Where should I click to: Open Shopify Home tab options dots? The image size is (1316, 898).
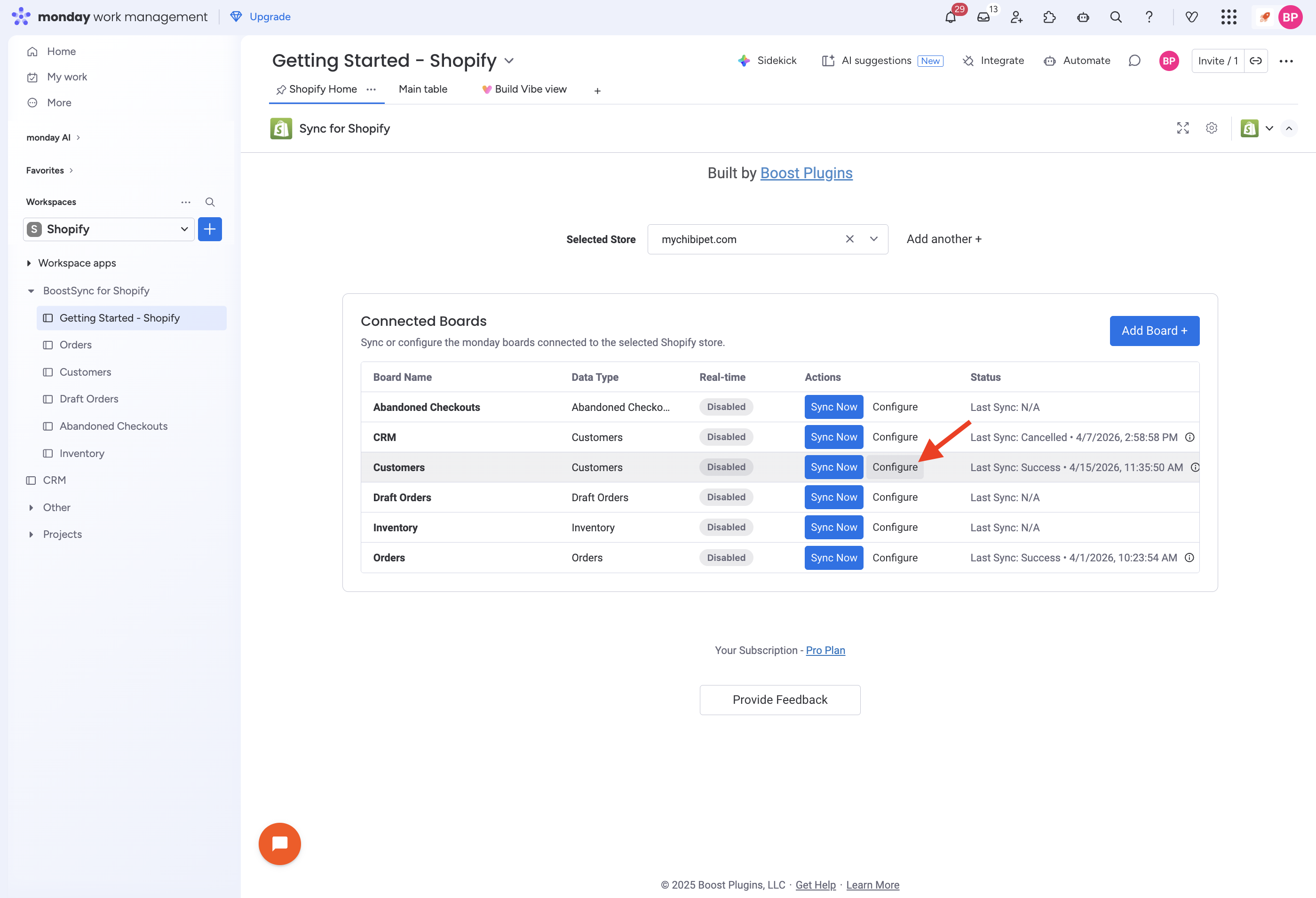[x=371, y=89]
